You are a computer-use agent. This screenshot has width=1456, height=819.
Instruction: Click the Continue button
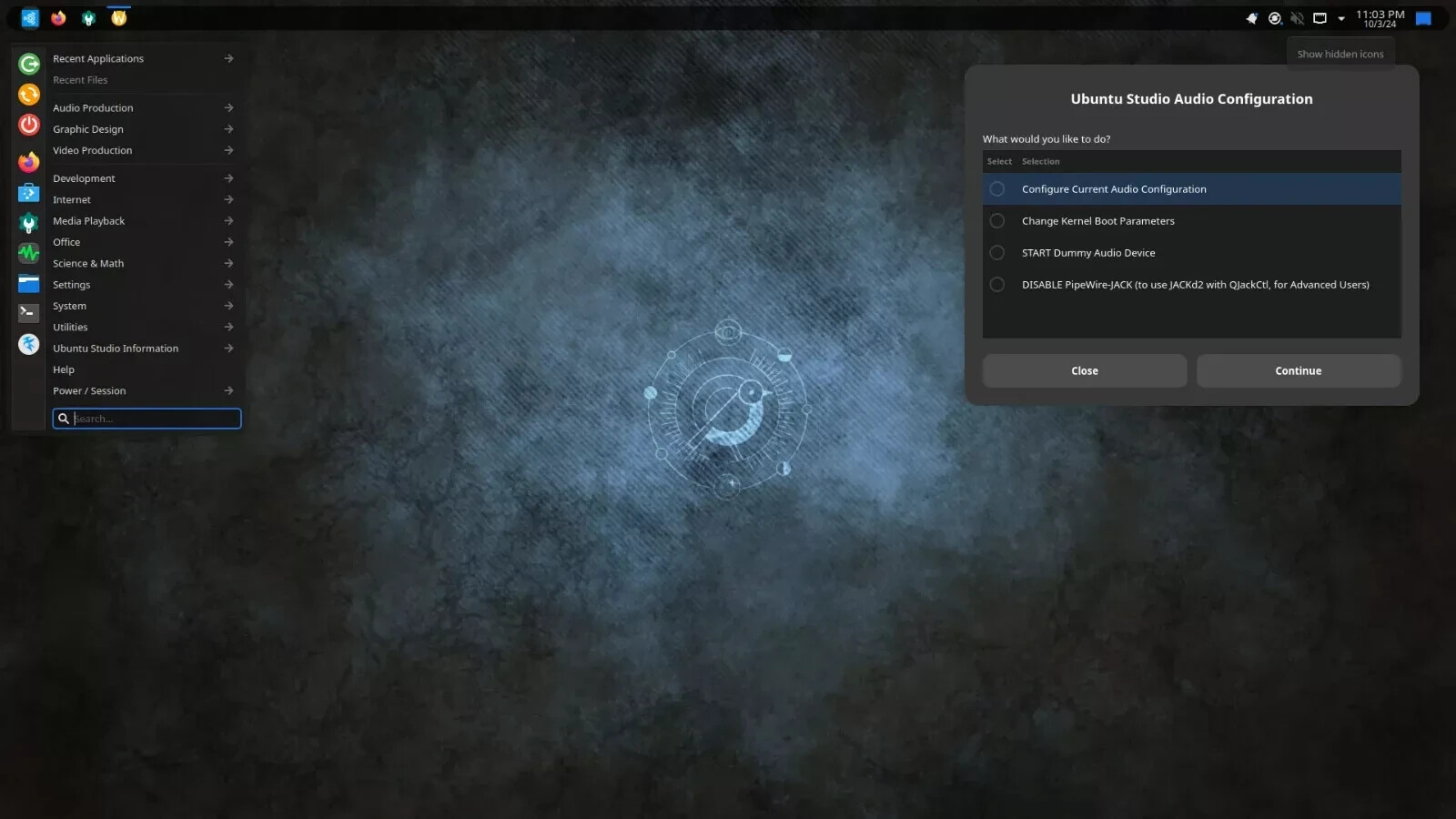point(1298,371)
